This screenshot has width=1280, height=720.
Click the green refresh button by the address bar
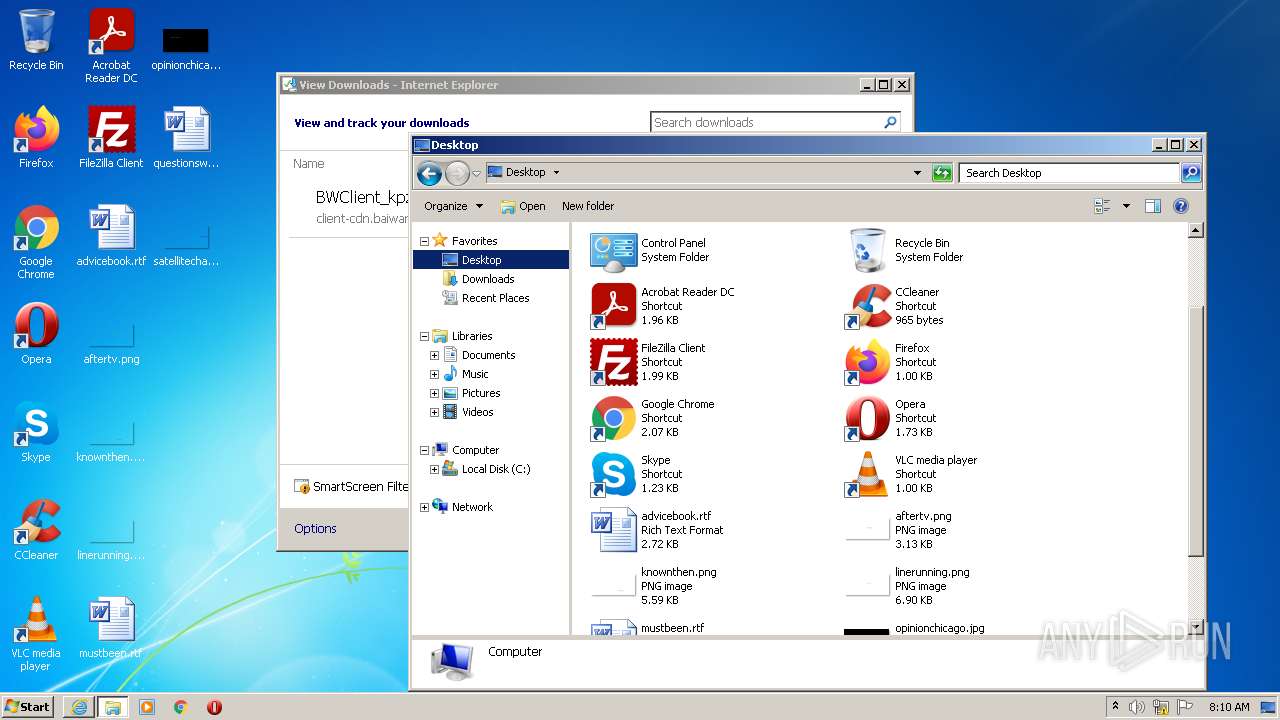tap(941, 173)
